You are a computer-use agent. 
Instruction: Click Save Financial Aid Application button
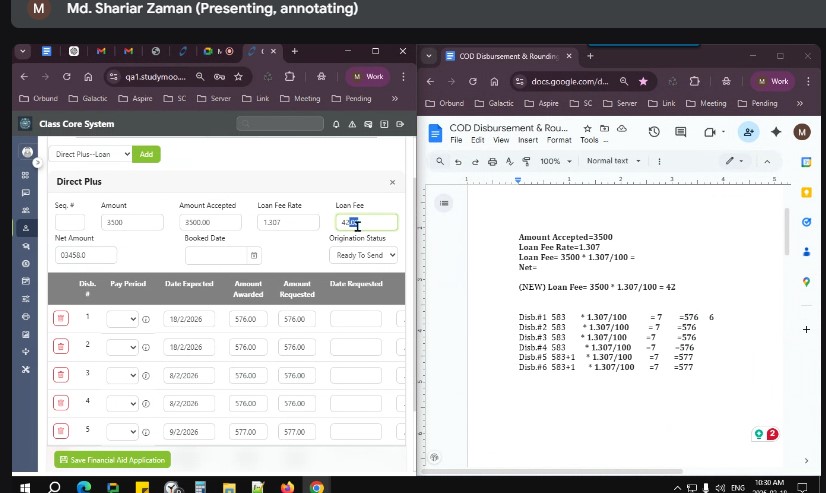(x=112, y=460)
